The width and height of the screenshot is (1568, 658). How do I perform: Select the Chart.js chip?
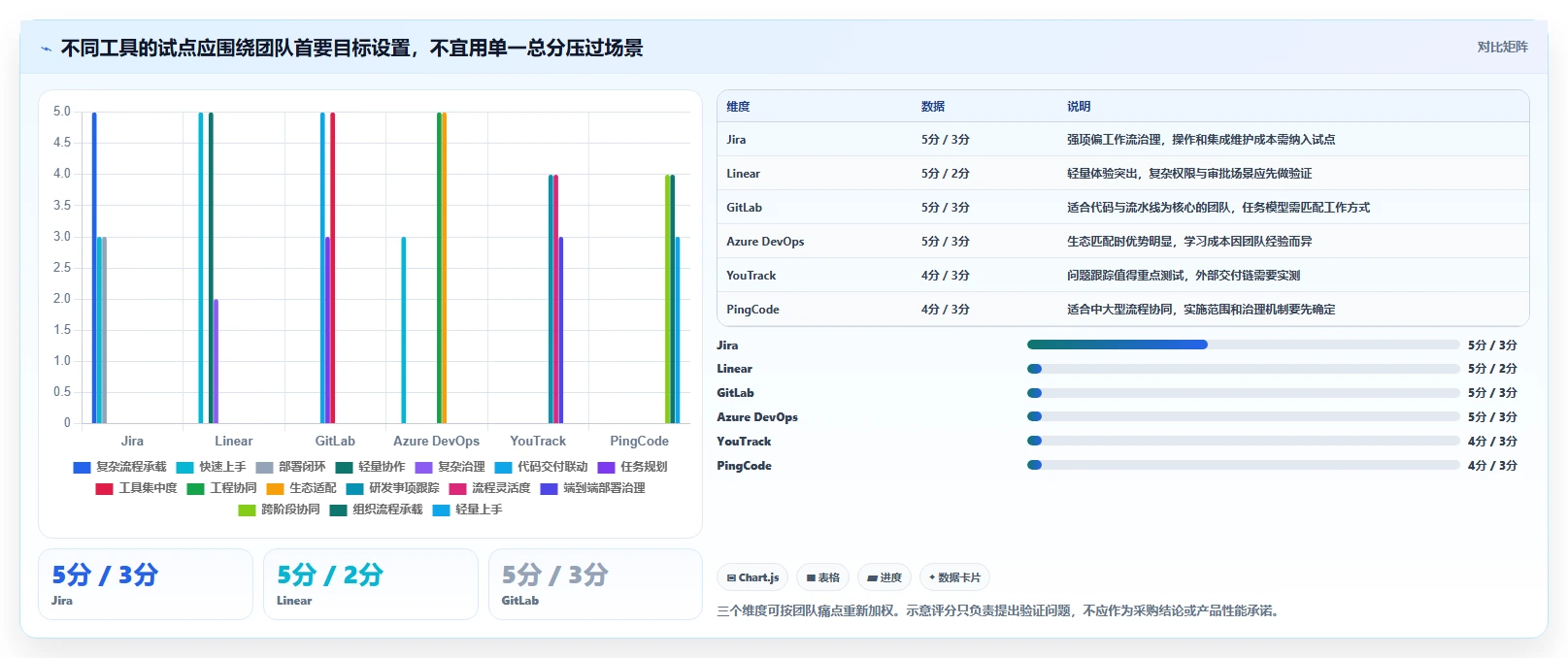pos(752,577)
